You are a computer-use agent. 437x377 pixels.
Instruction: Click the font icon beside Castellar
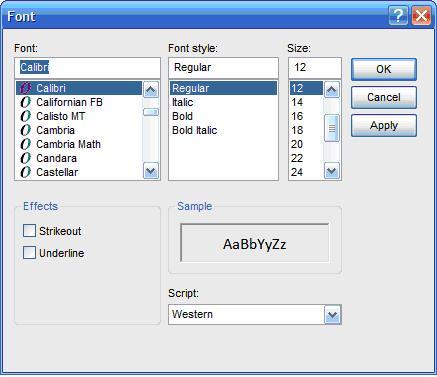[x=25, y=172]
